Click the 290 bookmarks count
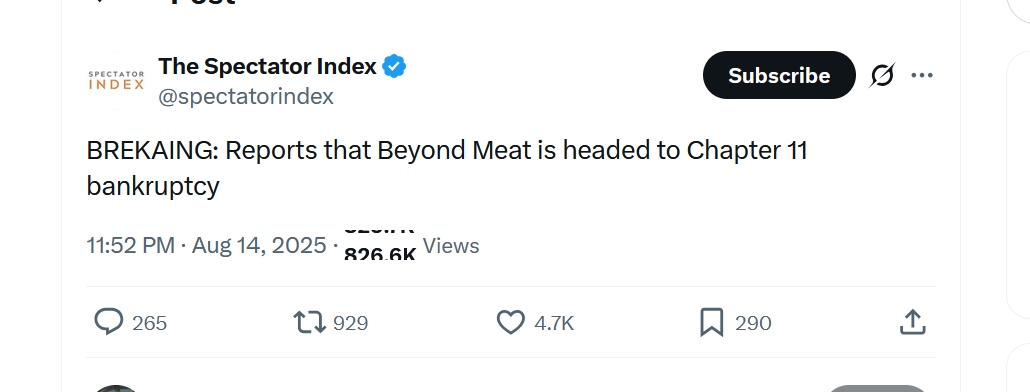 753,323
